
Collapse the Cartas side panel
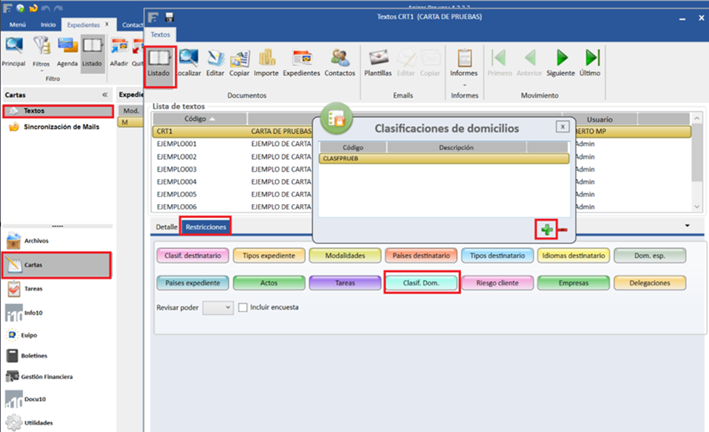(x=105, y=94)
